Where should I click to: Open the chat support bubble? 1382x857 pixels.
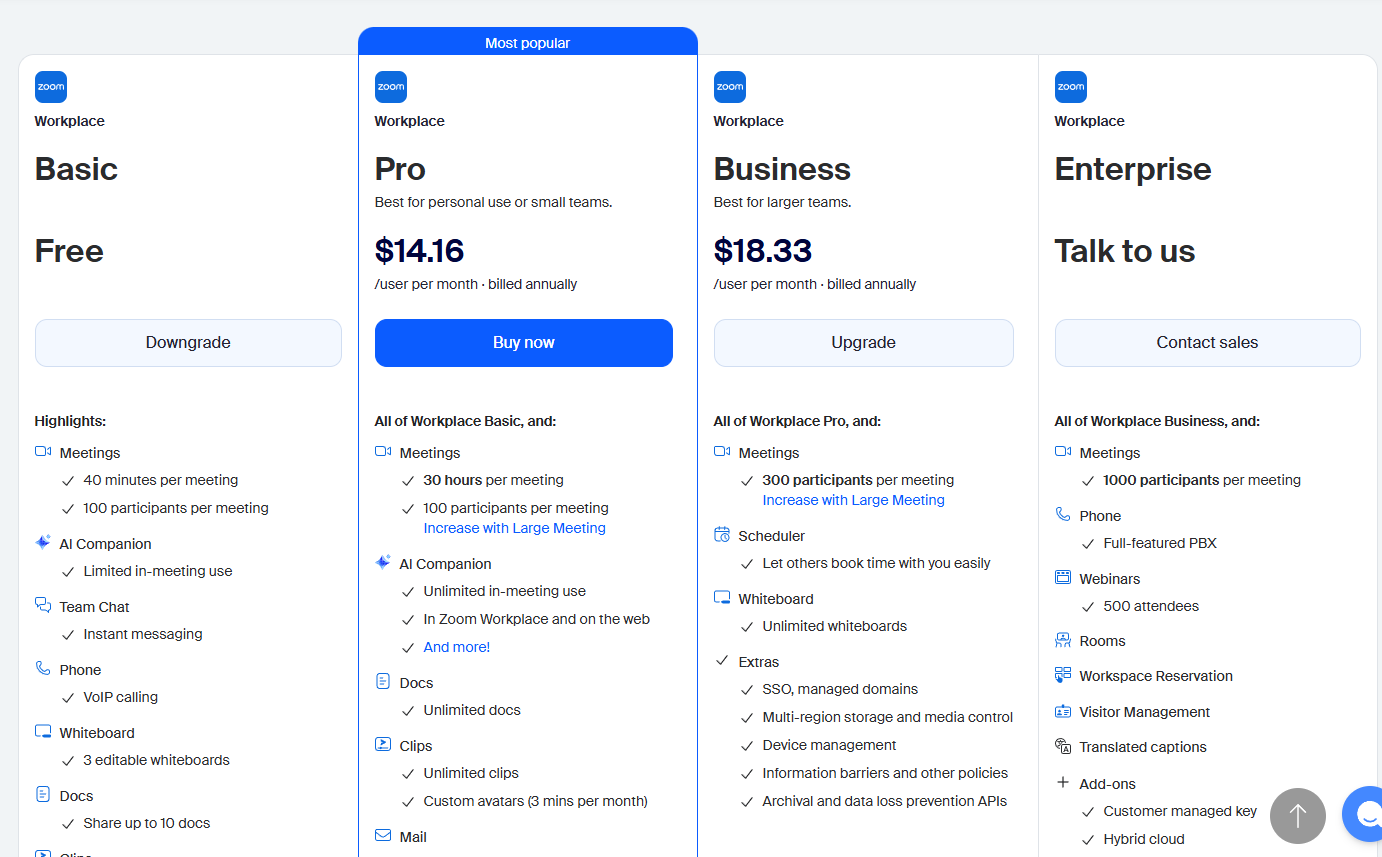point(1364,815)
